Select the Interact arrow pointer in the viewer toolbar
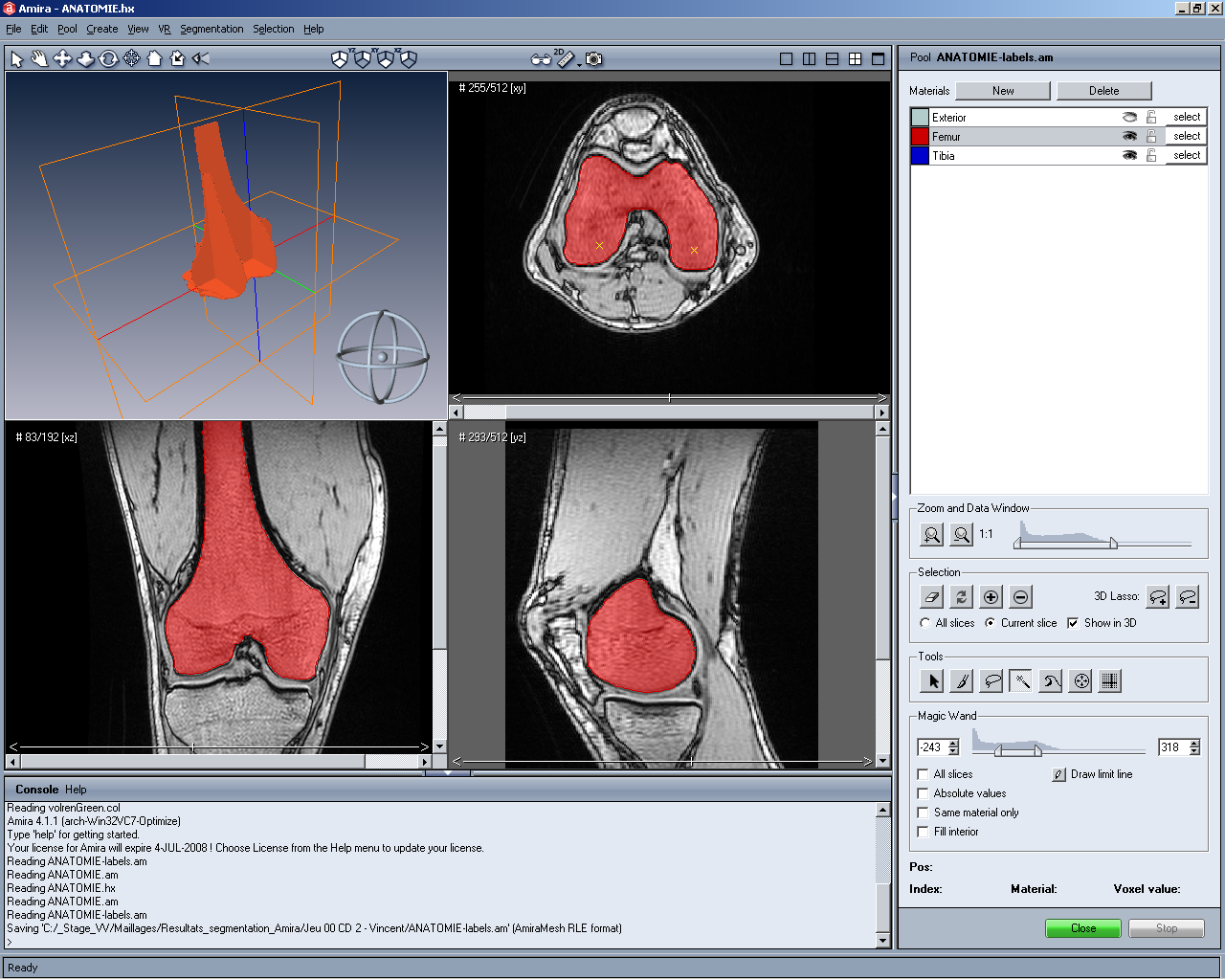Image resolution: width=1225 pixels, height=980 pixels. coord(17,59)
